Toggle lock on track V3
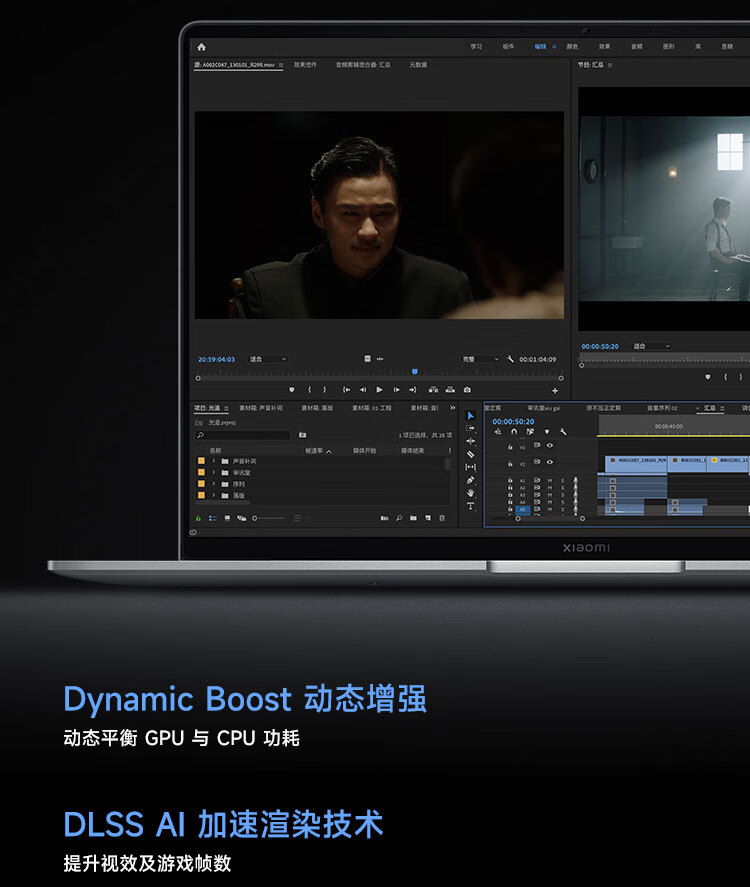 point(510,447)
